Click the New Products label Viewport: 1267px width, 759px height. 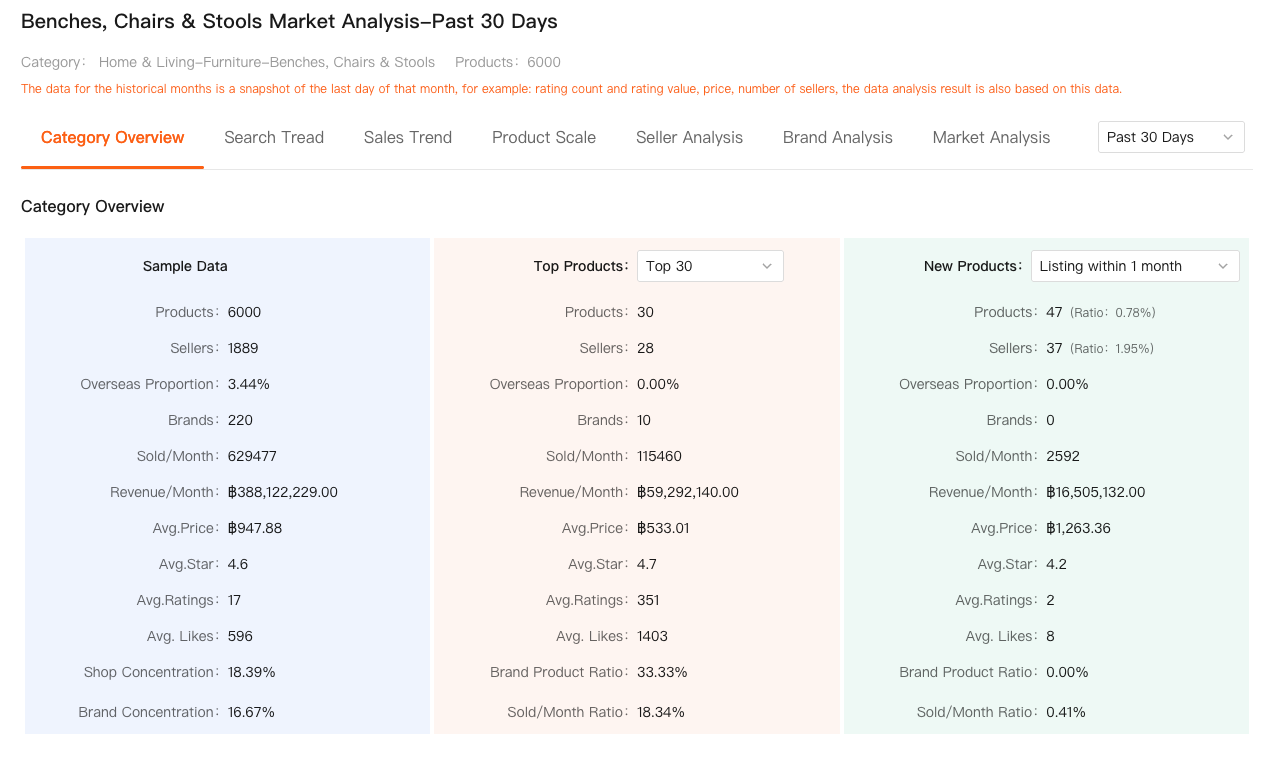point(973,266)
